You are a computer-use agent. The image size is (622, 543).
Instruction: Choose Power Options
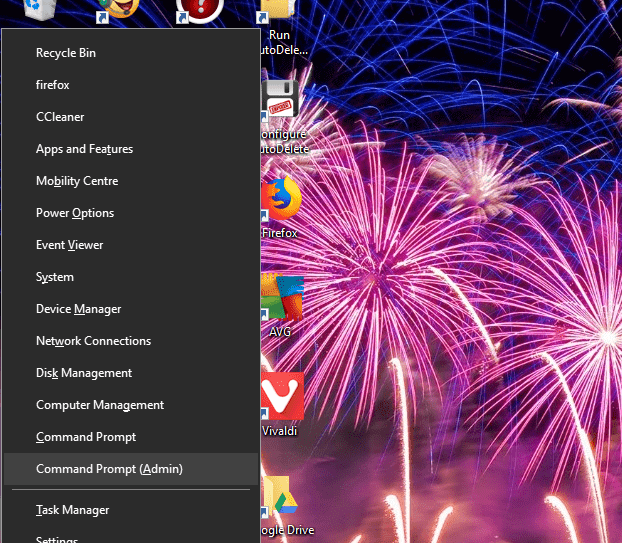(x=131, y=213)
